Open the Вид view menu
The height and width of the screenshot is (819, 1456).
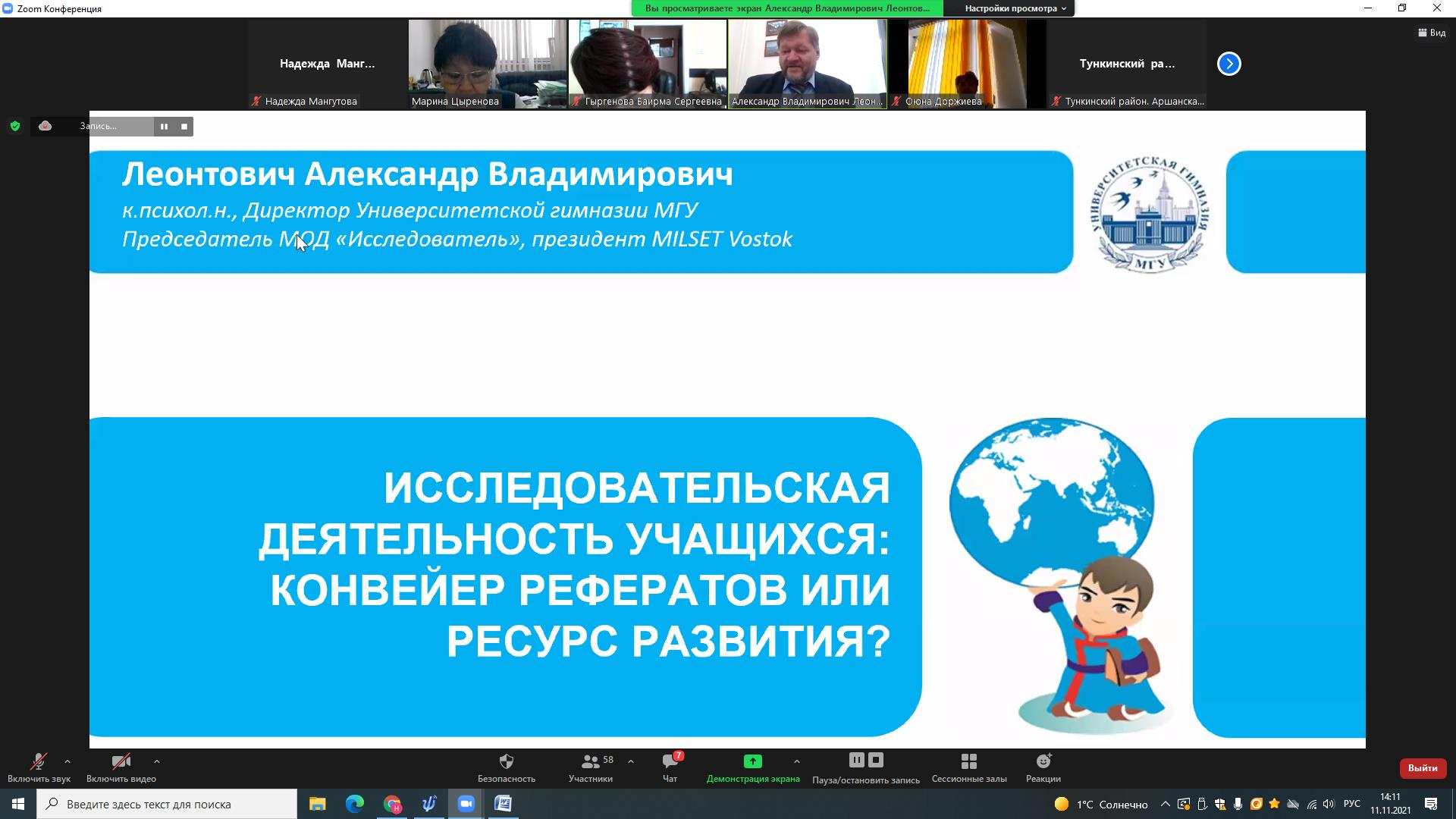[1432, 33]
